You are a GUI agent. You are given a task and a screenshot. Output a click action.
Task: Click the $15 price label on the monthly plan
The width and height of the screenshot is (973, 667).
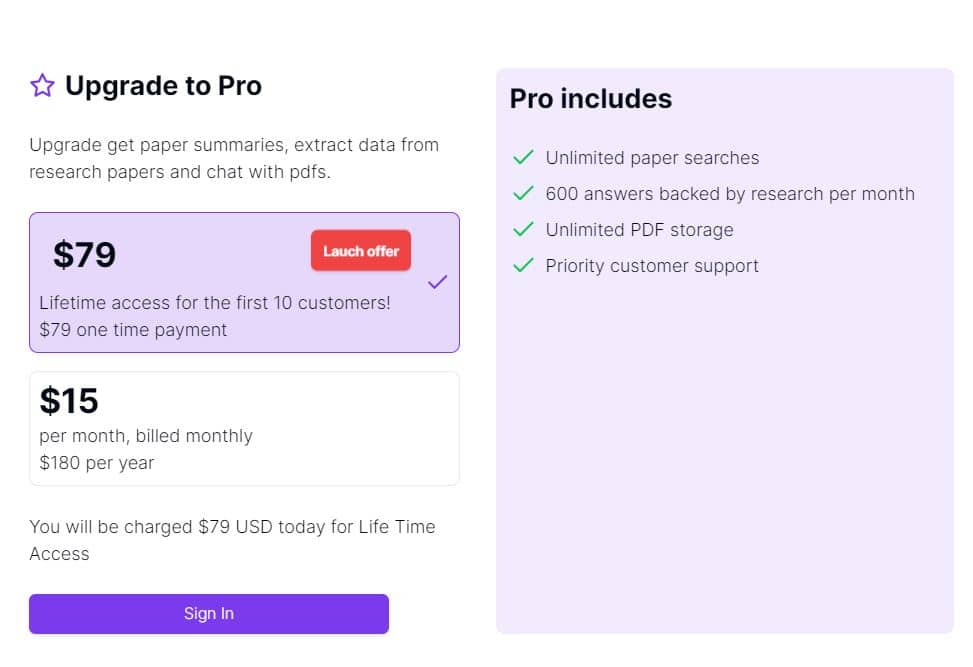pyautogui.click(x=68, y=400)
